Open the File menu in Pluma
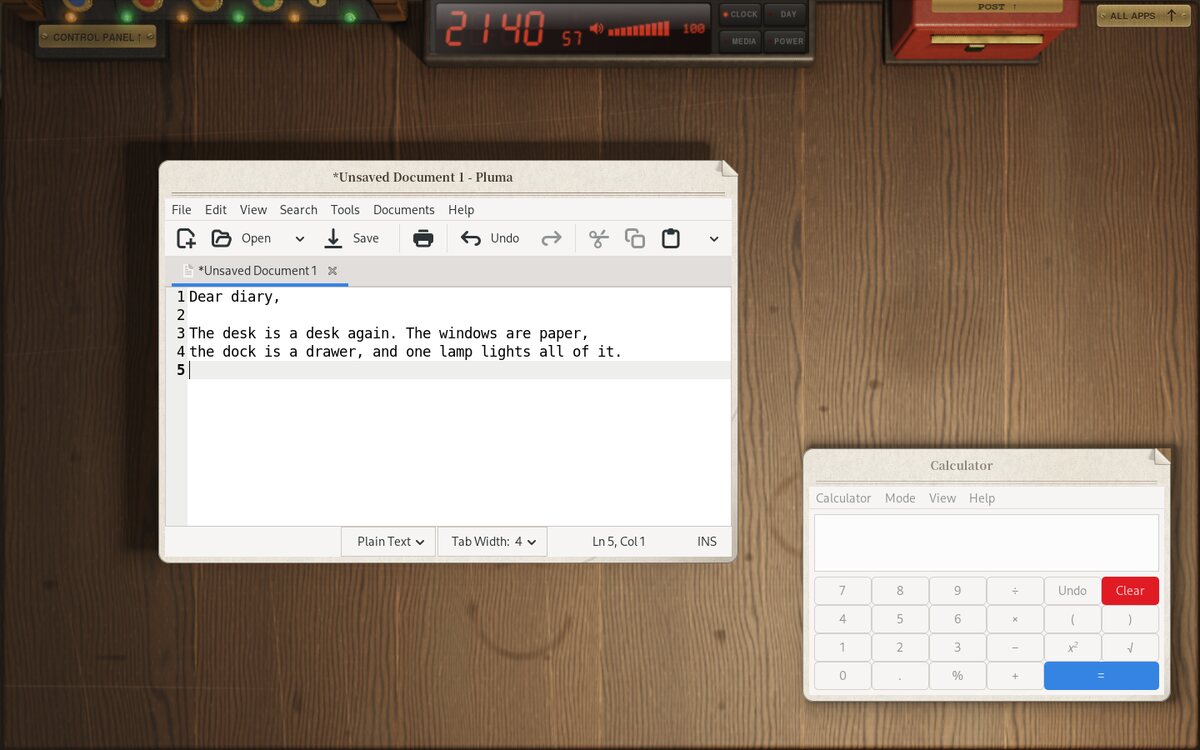This screenshot has width=1200, height=750. coord(181,210)
